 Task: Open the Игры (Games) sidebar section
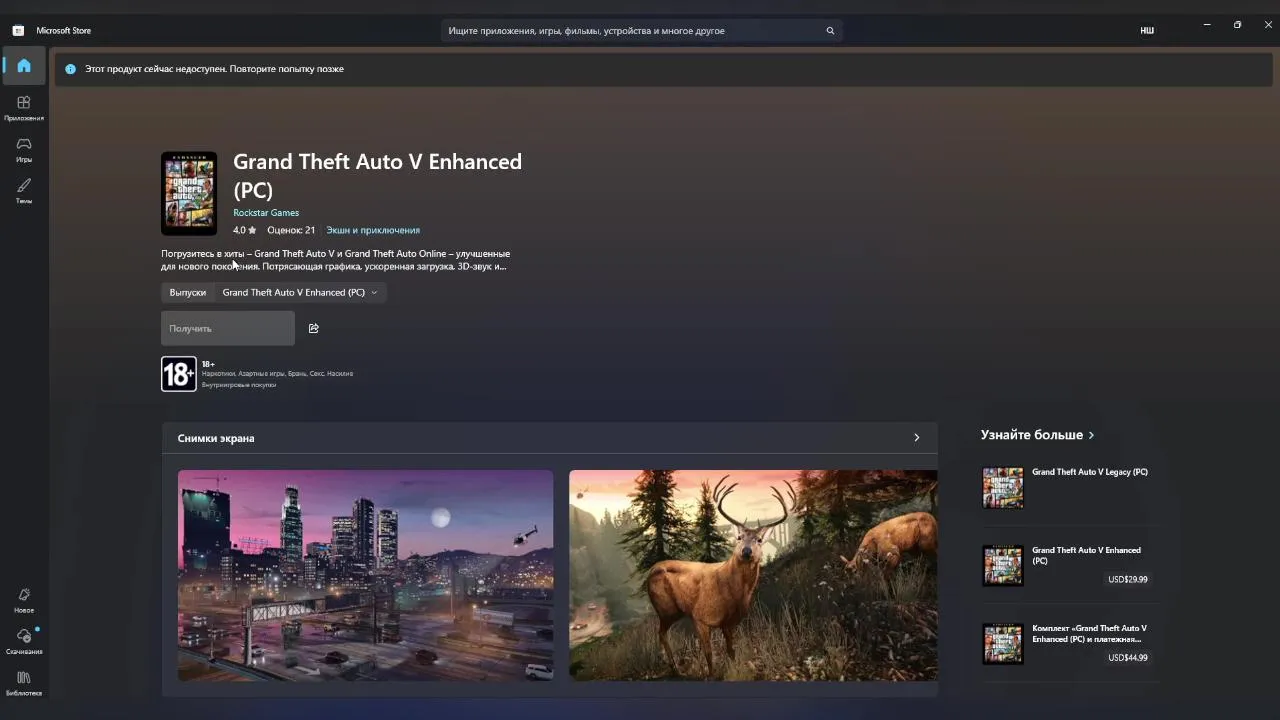pos(24,150)
